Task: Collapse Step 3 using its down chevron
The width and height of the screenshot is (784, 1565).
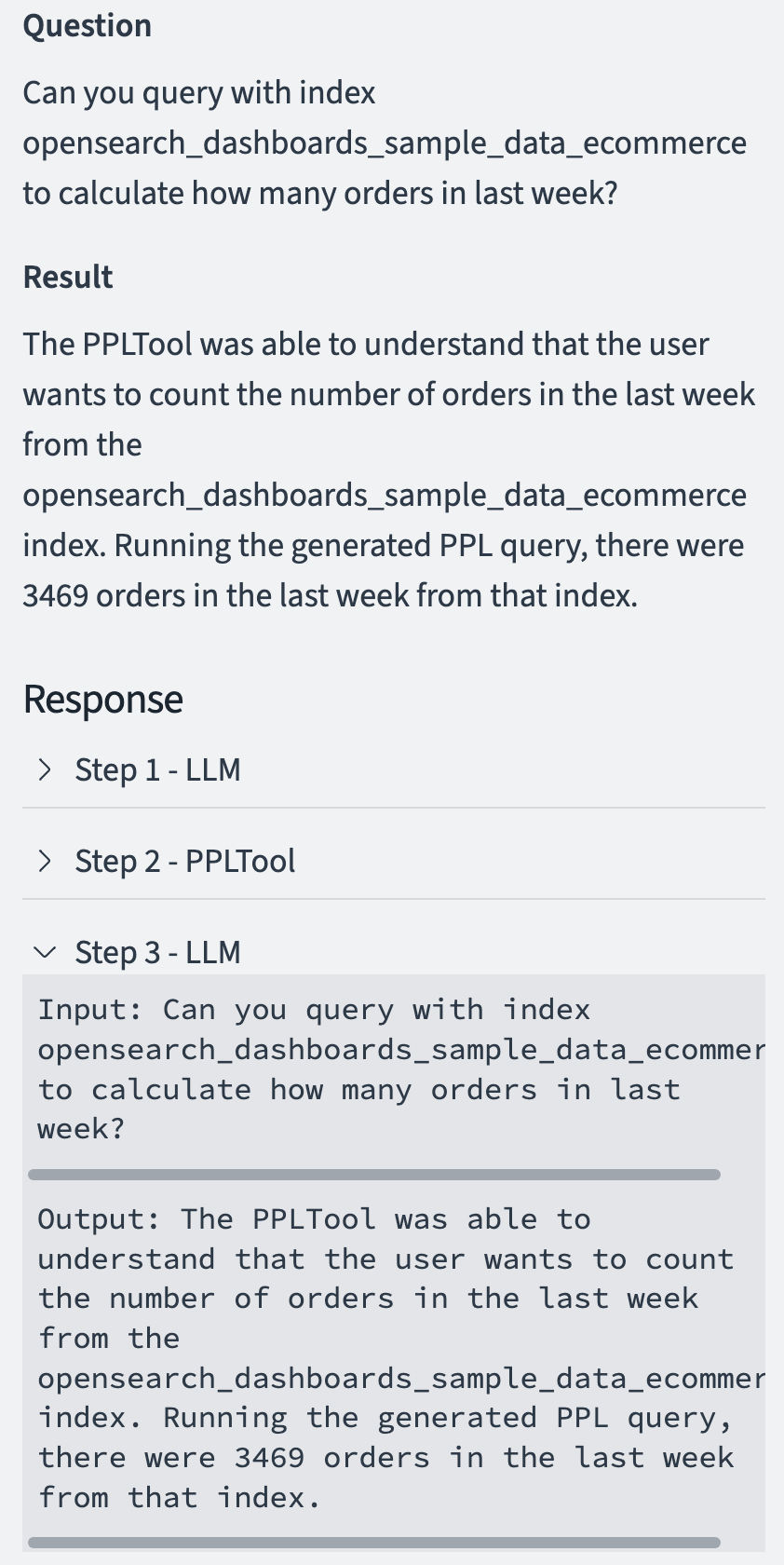Action: tap(45, 952)
